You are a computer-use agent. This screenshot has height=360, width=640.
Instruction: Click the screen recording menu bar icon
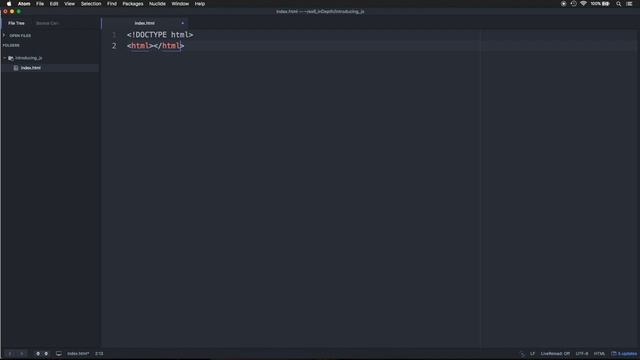pyautogui.click(x=564, y=4)
